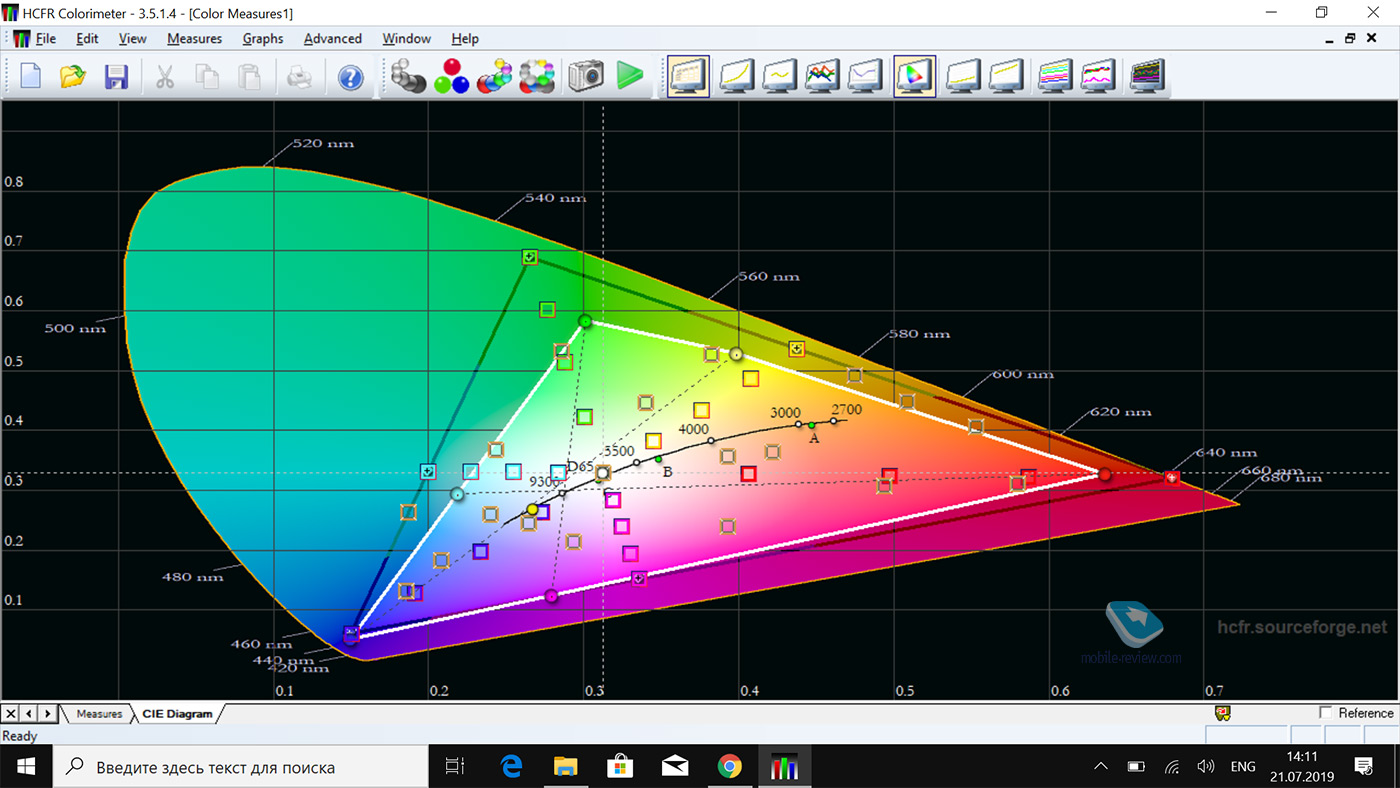This screenshot has height=788, width=1400.
Task: Open the Graphs menu
Action: coord(262,39)
